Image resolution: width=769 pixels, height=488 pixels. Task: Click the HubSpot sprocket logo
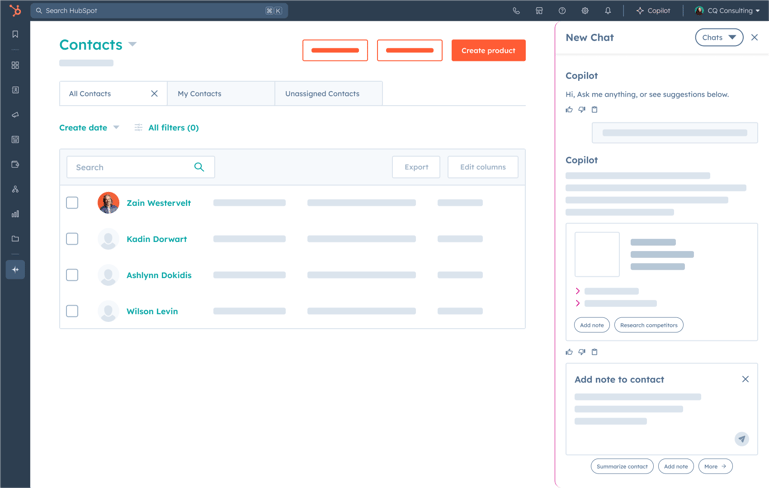[15, 10]
